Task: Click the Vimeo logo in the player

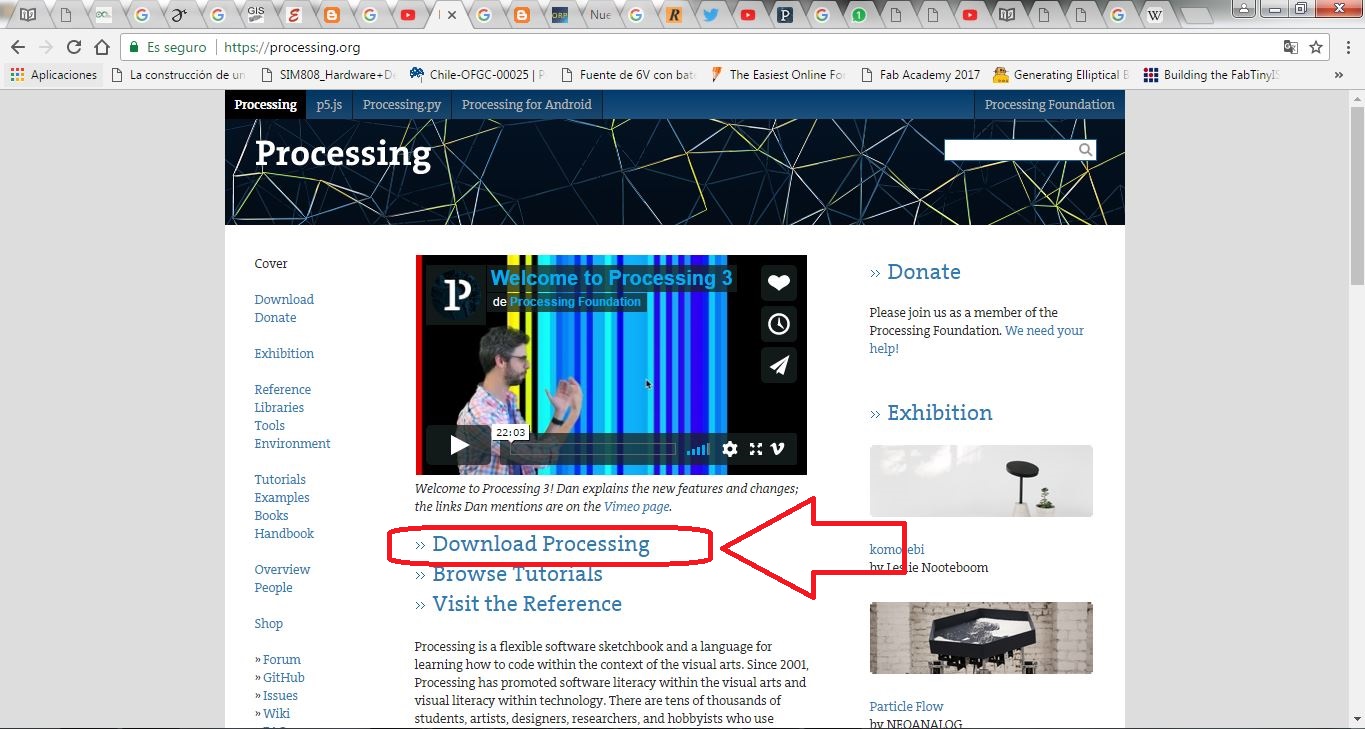Action: click(x=778, y=449)
